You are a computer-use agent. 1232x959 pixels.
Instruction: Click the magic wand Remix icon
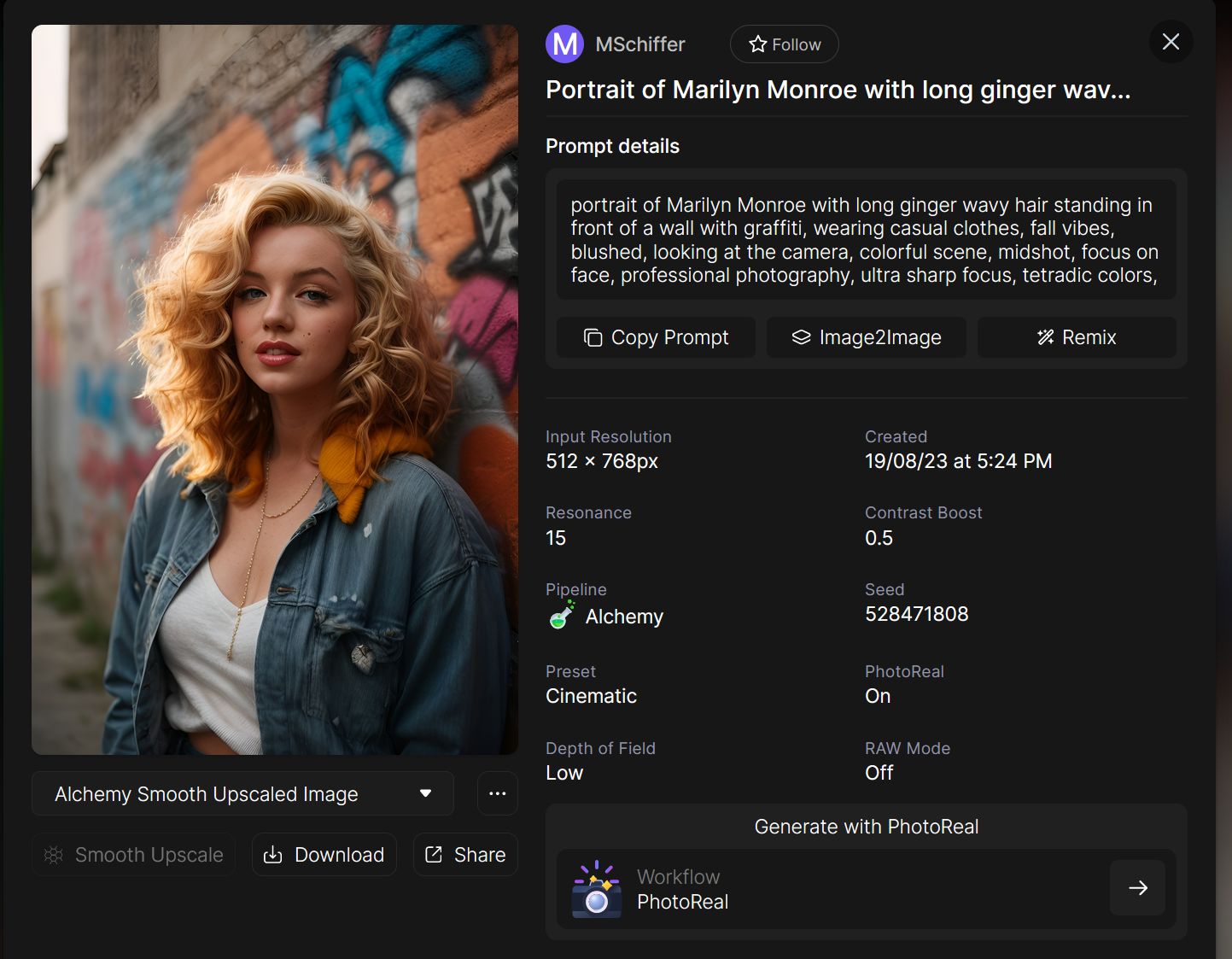(1045, 337)
